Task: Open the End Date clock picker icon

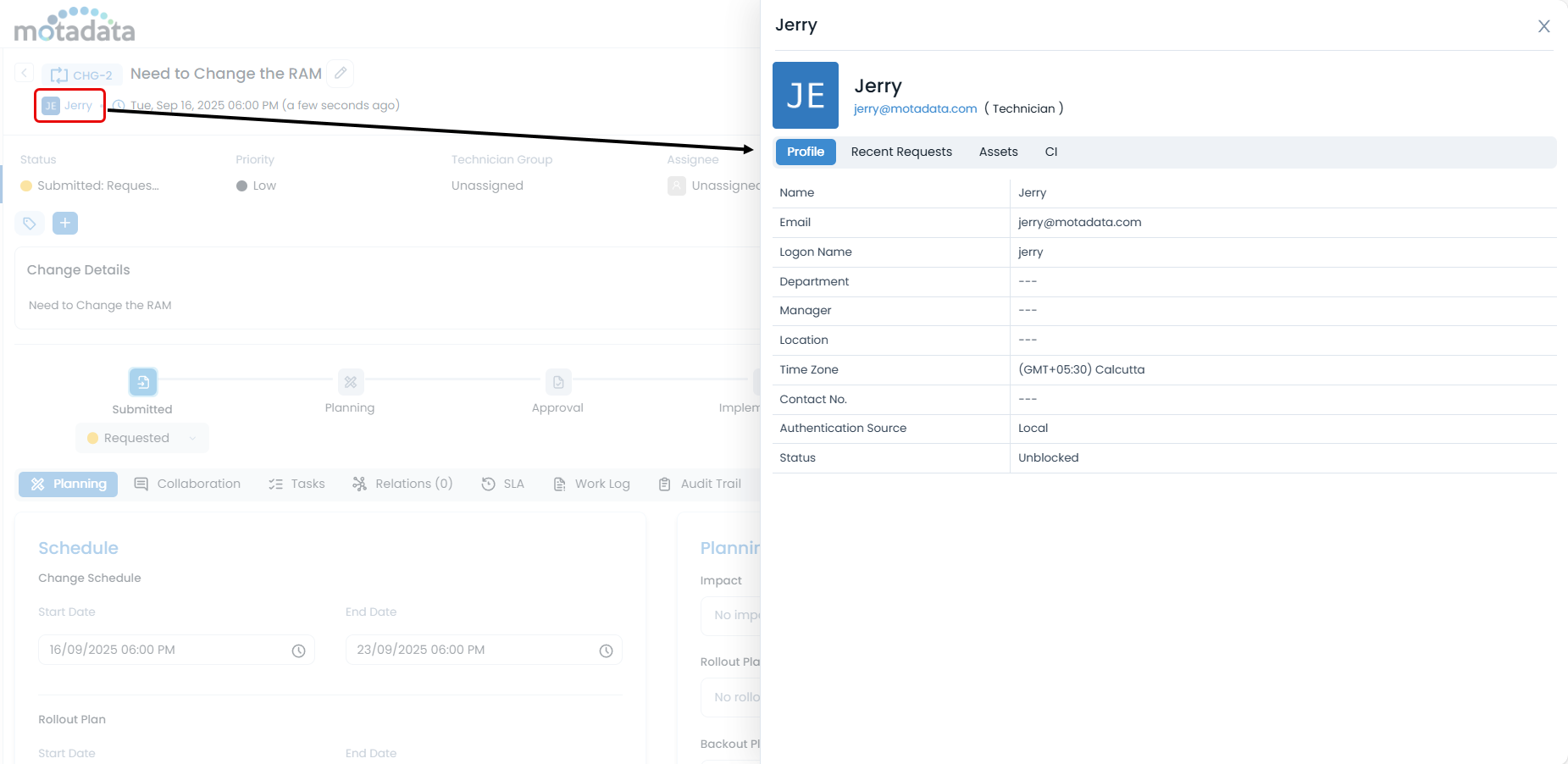Action: 606,651
